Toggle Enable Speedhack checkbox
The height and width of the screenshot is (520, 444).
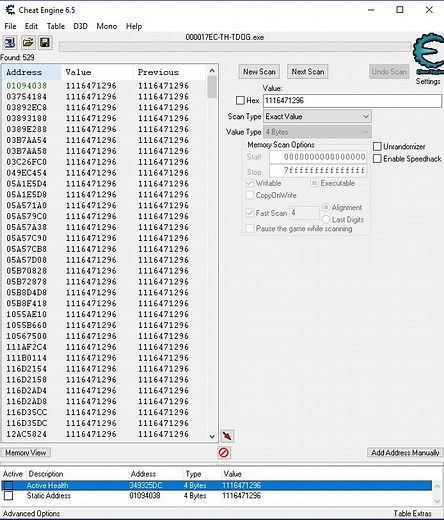(x=377, y=159)
